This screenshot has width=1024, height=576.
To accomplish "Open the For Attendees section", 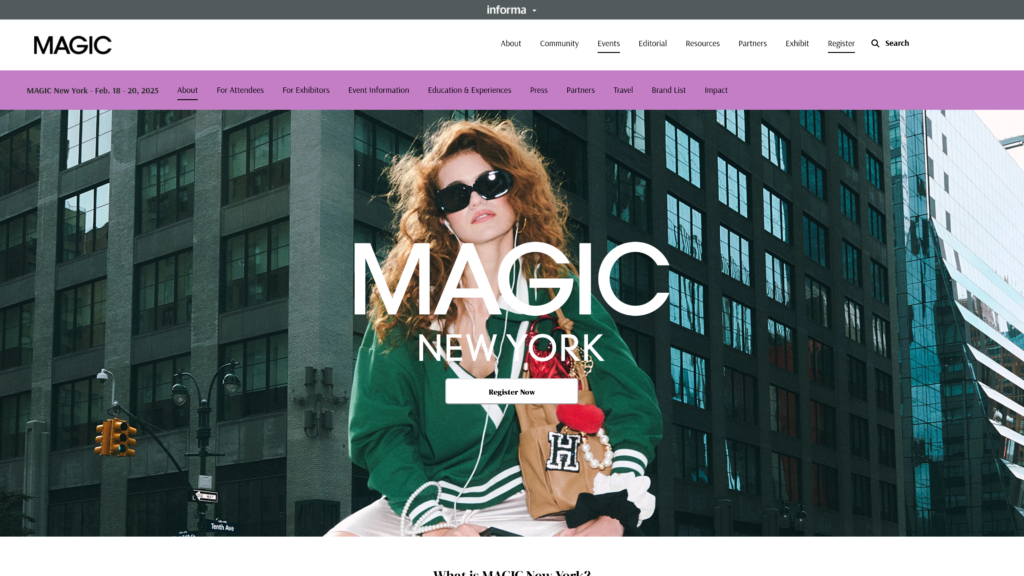I will [x=240, y=90].
